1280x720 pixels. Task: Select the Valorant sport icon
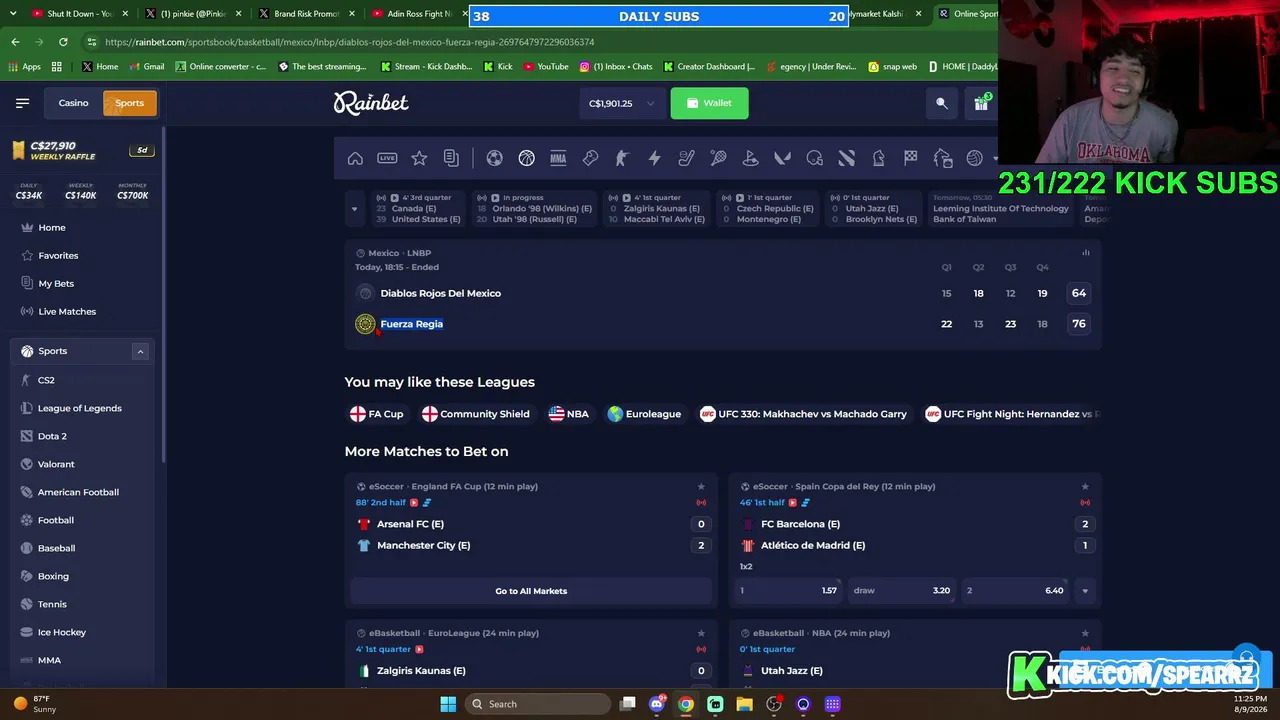782,158
